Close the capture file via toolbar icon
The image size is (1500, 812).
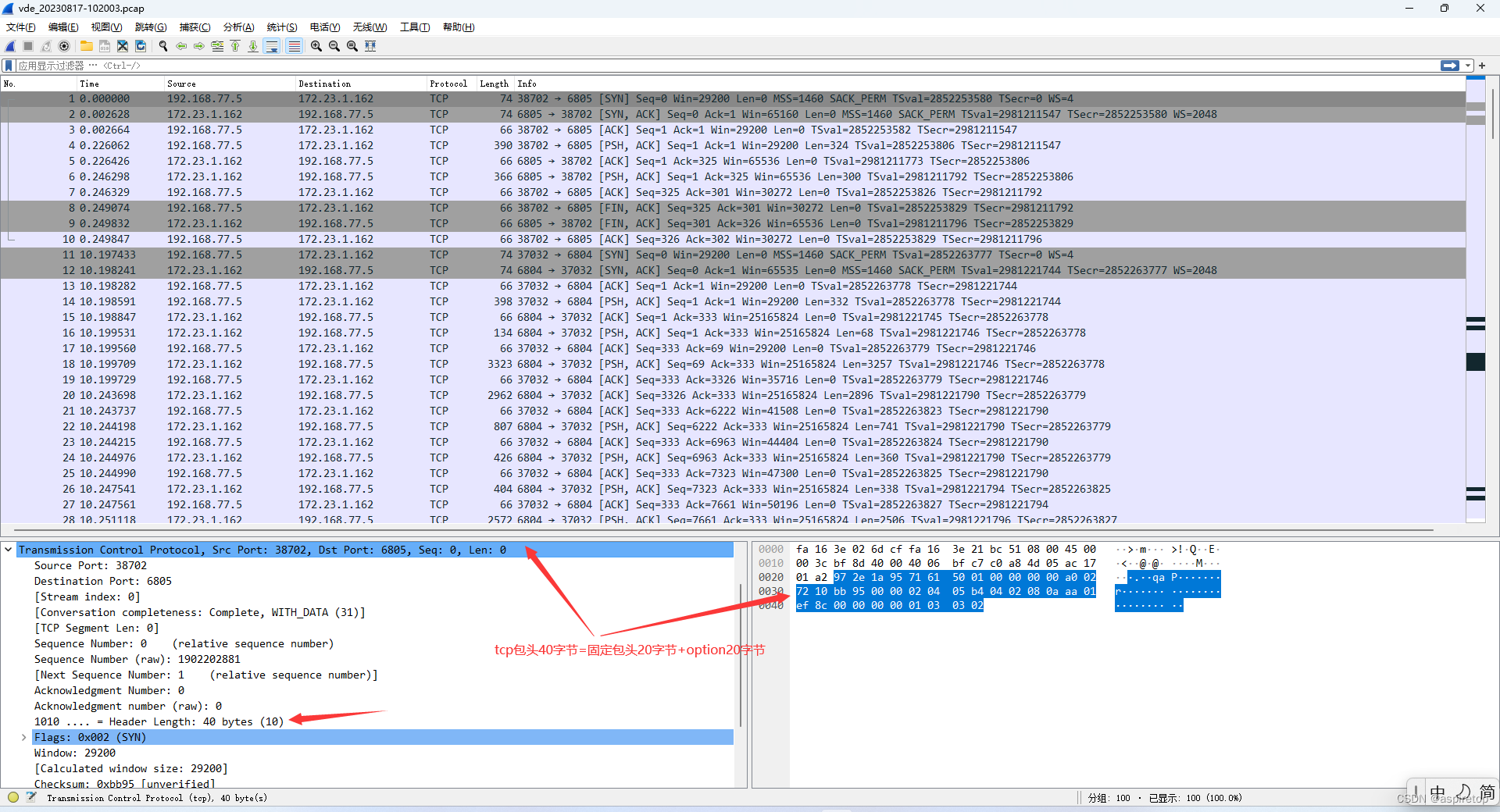click(123, 46)
